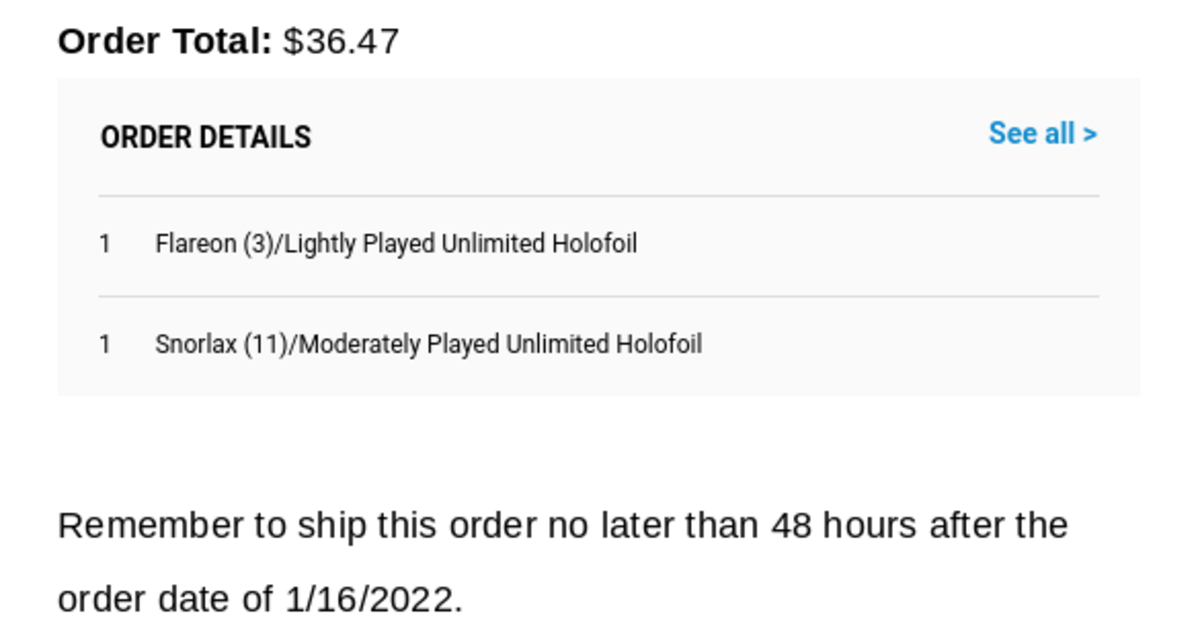The width and height of the screenshot is (1200, 632).
Task: Click the 1/16/2022 order date
Action: tap(369, 599)
